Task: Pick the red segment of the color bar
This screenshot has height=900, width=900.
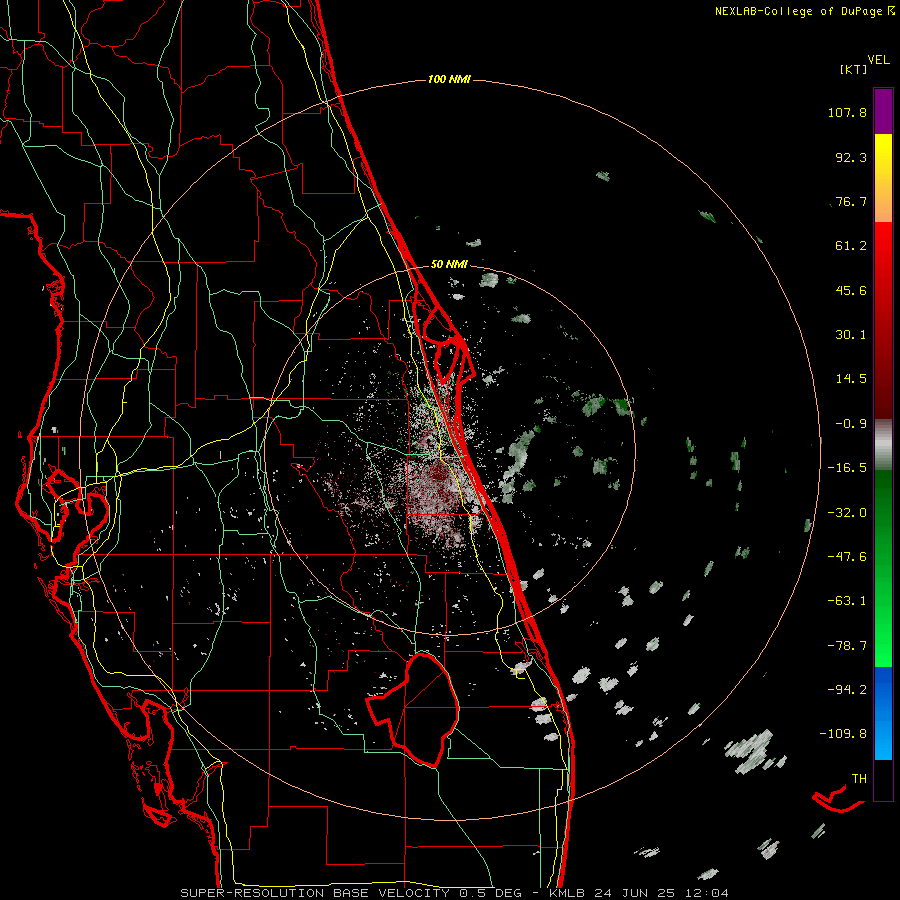Action: 883,320
